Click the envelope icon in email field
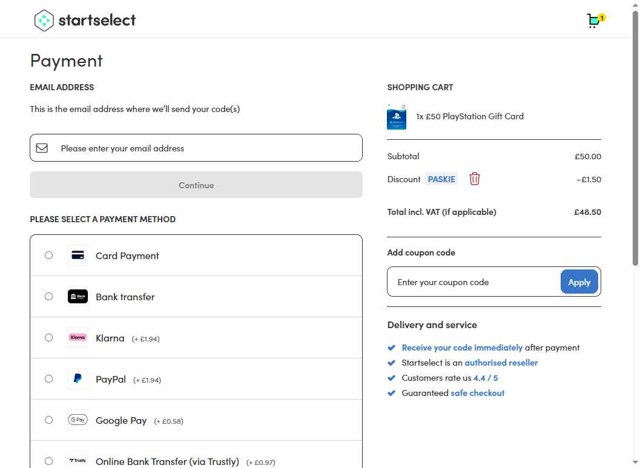Viewport: 640px width, 468px height. click(x=42, y=148)
